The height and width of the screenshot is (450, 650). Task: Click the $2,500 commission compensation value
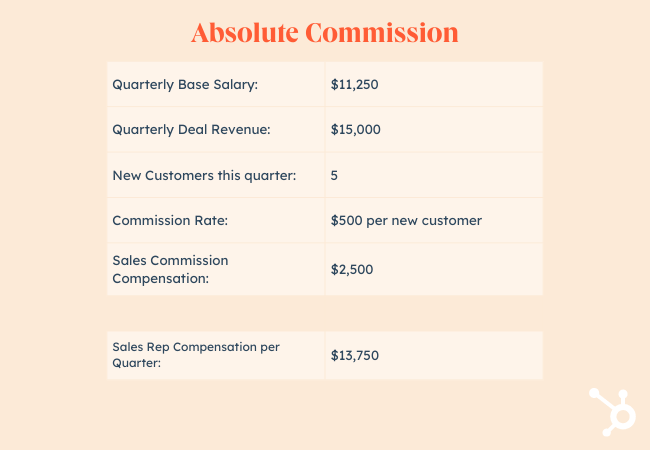pyautogui.click(x=351, y=269)
